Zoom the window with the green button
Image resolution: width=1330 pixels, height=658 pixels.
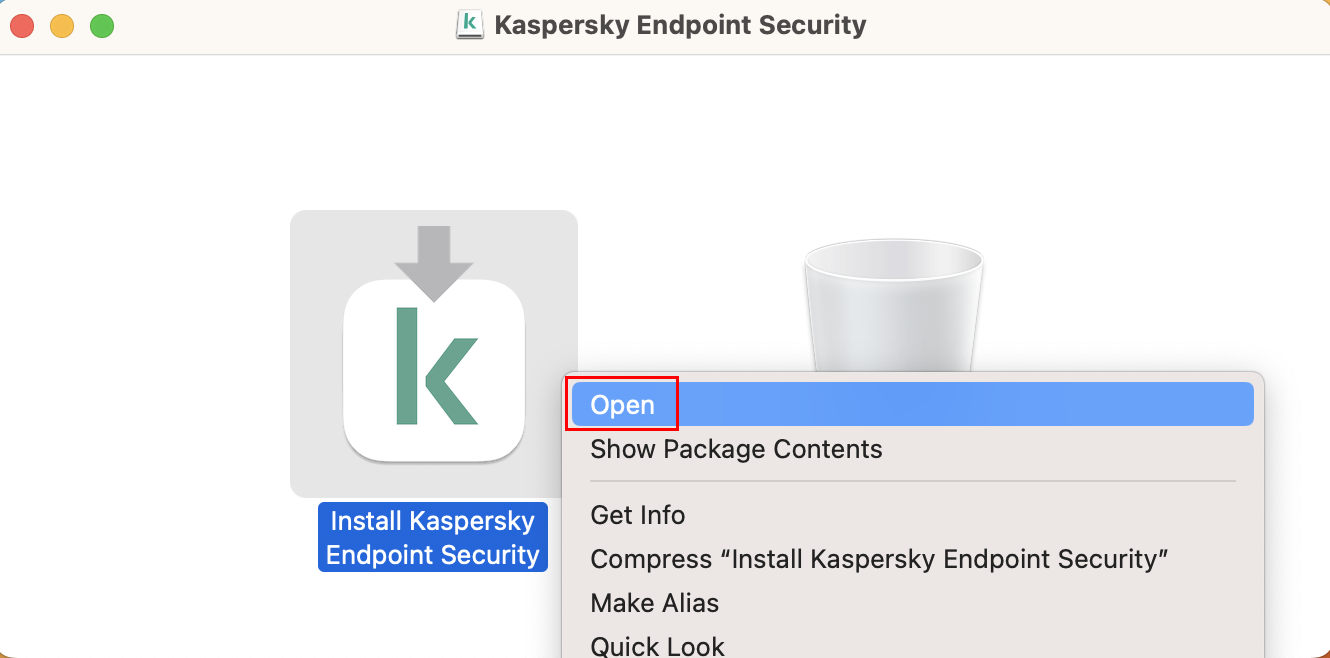click(x=102, y=26)
